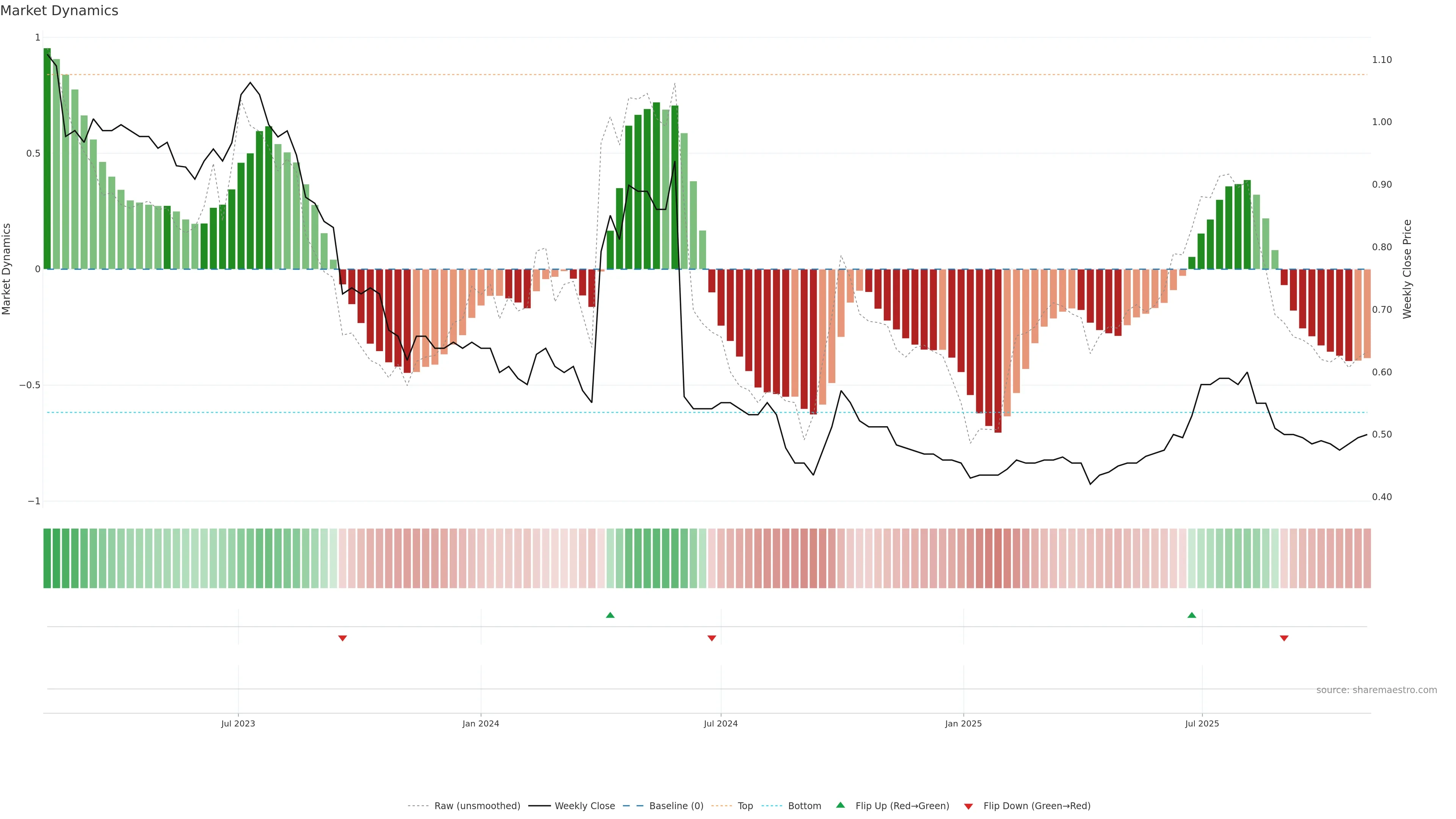Screen dimensions: 1456x819
Task: Click the green flip-up marker near April 2024
Action: click(610, 615)
